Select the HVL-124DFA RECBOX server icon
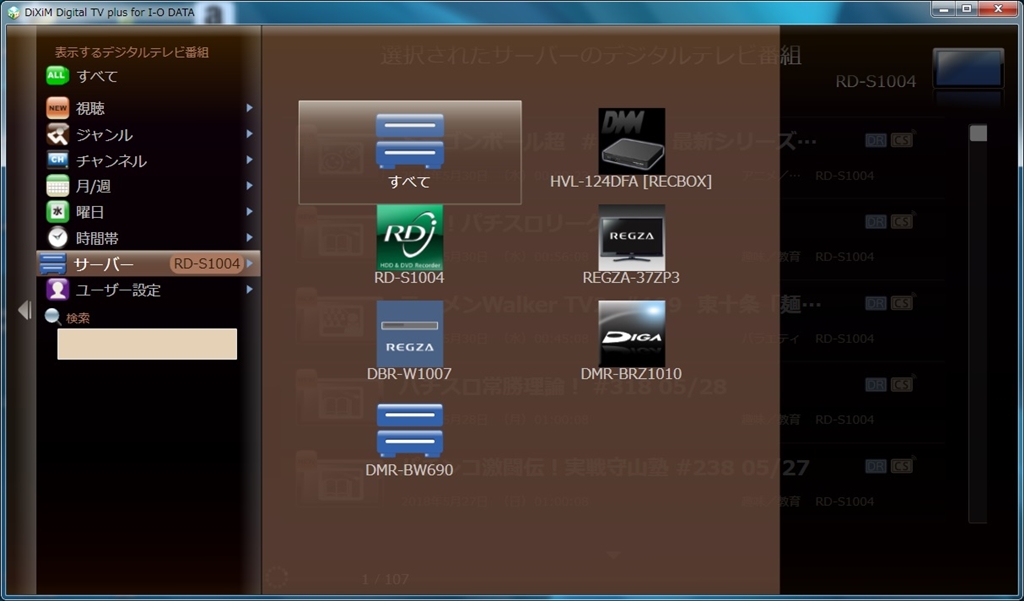Image resolution: width=1024 pixels, height=601 pixels. (x=632, y=140)
